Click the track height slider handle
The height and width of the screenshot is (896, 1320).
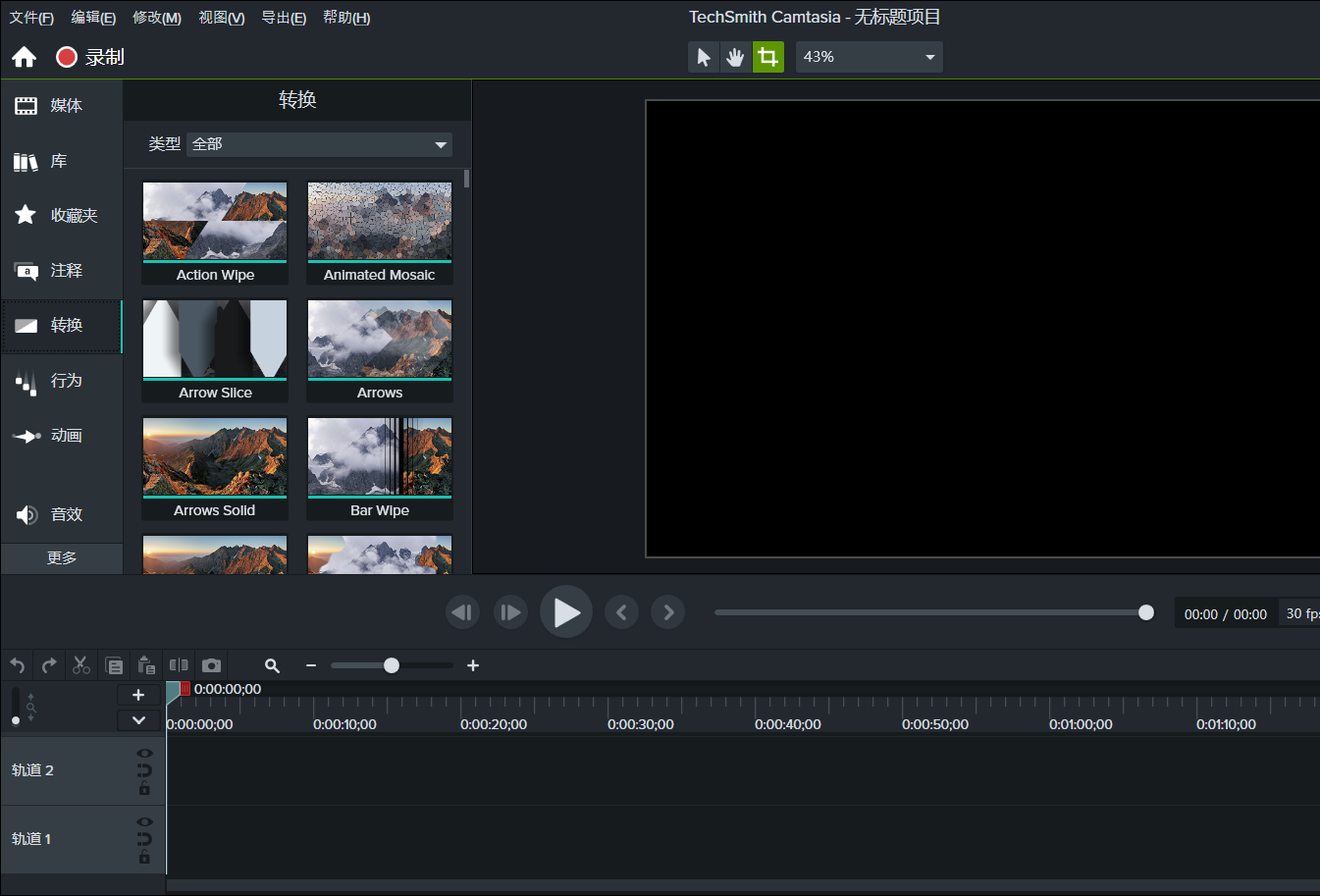(x=16, y=720)
